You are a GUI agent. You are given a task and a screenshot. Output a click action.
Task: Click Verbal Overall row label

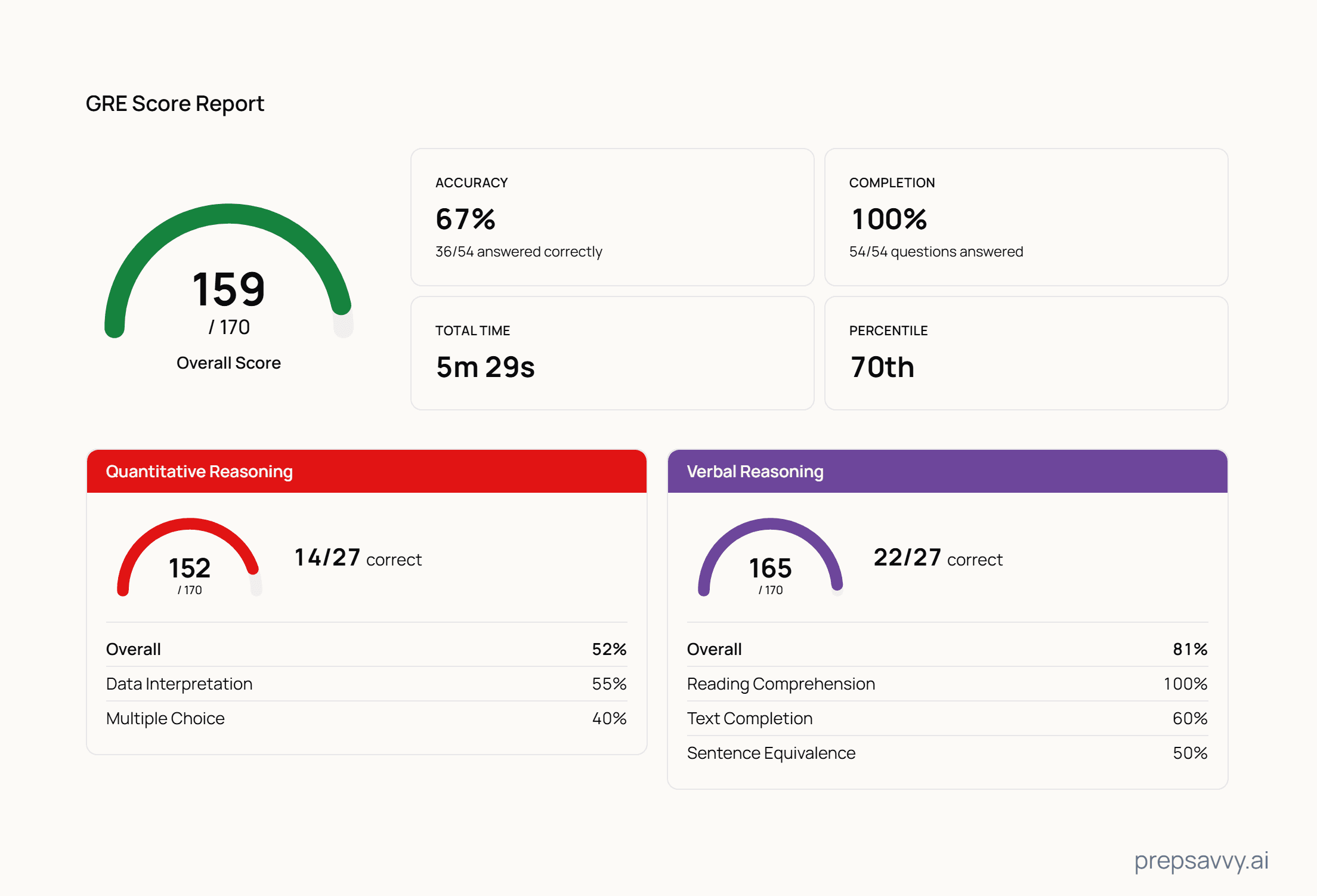715,649
